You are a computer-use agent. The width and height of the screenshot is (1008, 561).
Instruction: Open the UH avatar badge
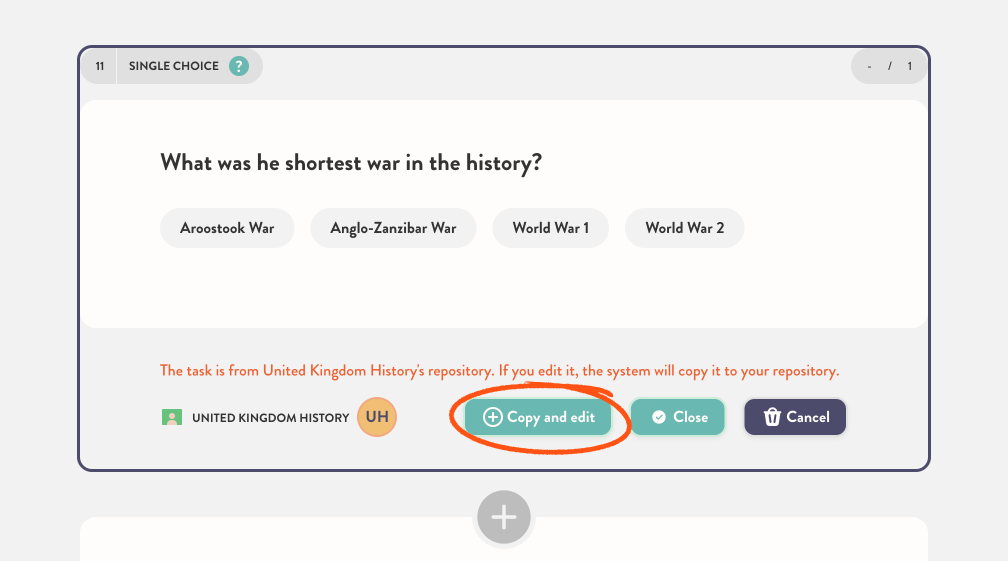coord(377,417)
